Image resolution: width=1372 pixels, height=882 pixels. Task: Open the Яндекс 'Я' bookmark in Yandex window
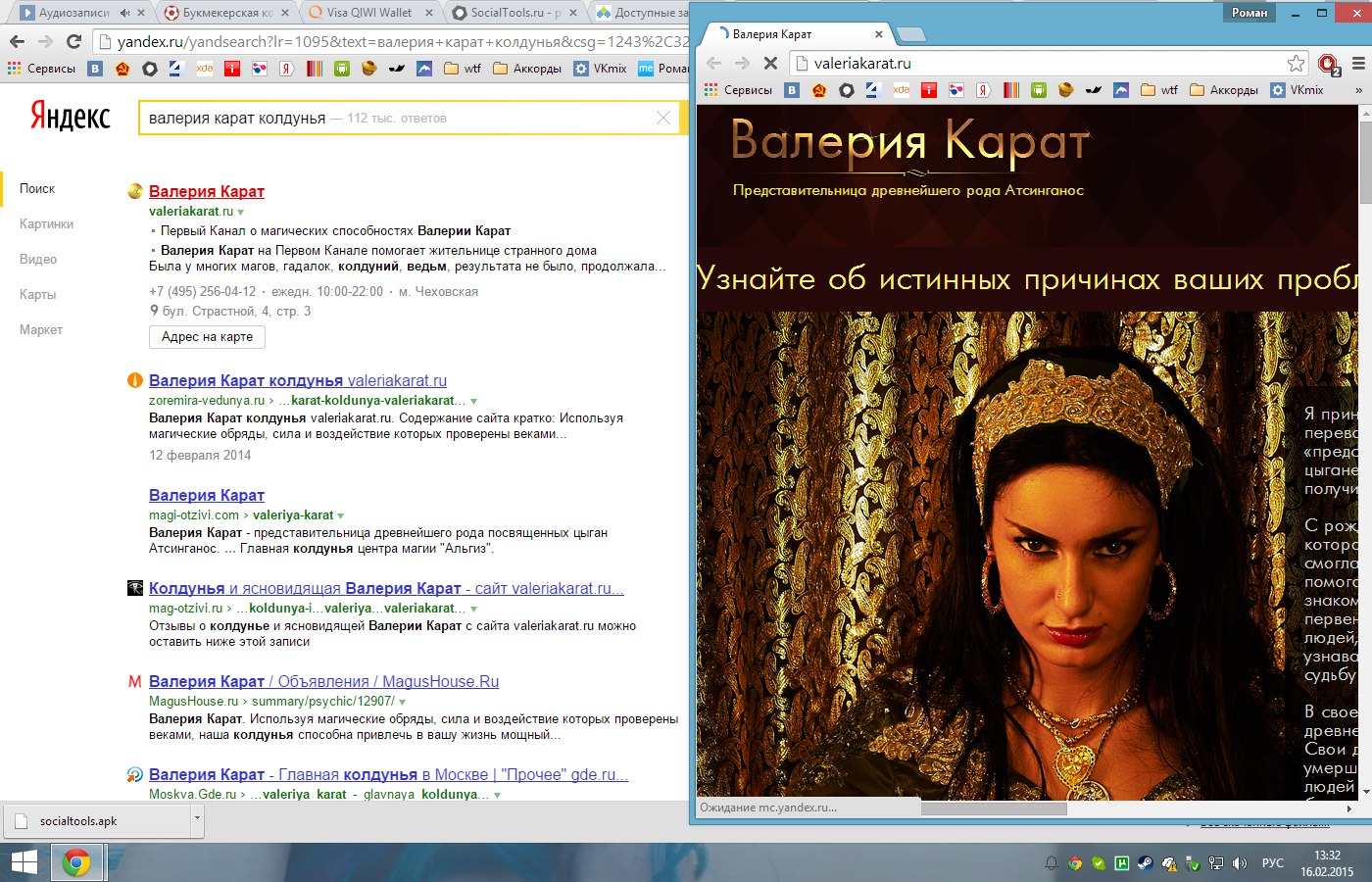tap(286, 69)
